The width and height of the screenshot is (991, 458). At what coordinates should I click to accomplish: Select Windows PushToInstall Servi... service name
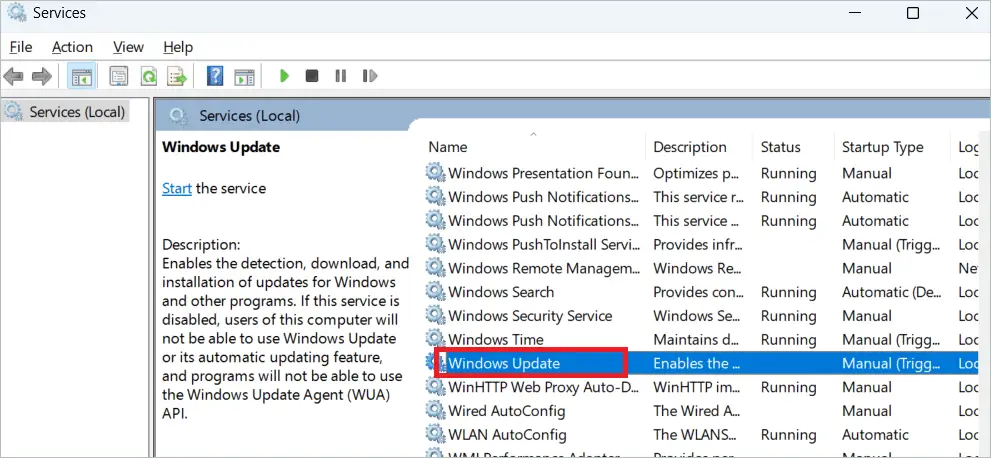544,244
